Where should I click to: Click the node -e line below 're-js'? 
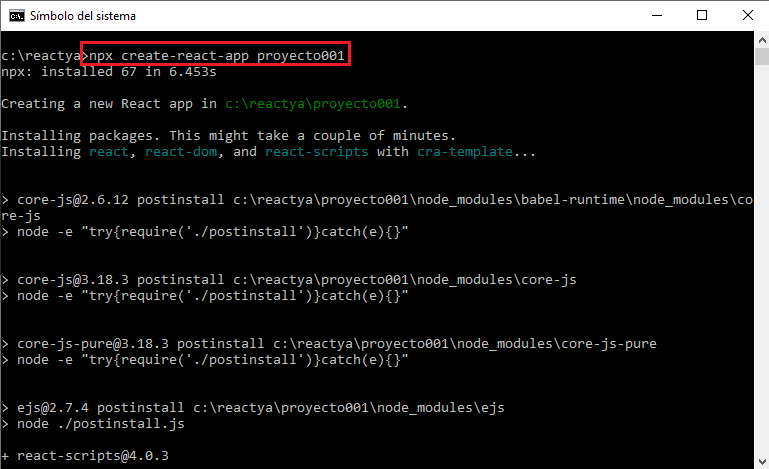coord(205,232)
